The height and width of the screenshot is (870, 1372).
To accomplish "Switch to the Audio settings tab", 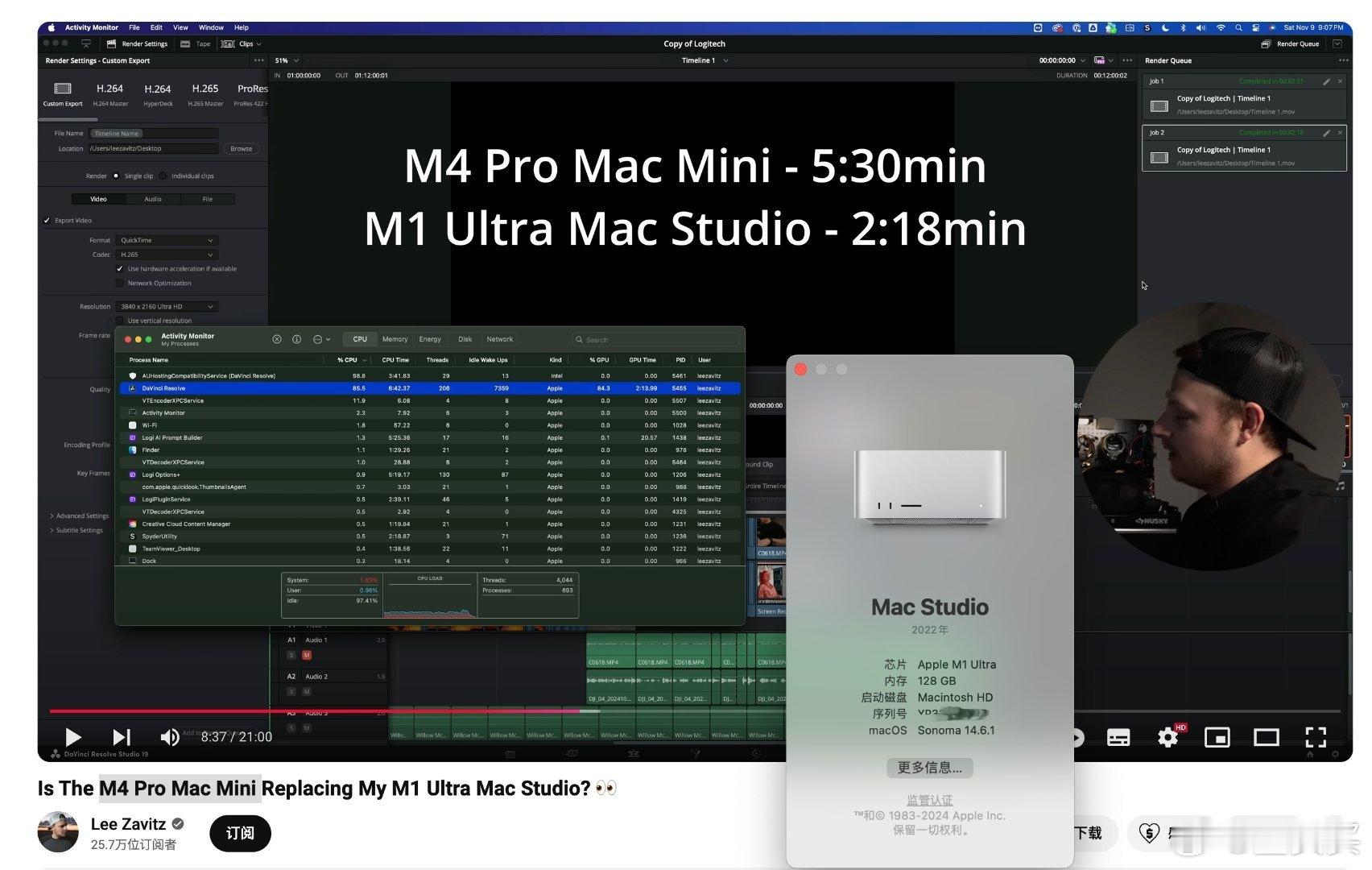I will pos(153,199).
